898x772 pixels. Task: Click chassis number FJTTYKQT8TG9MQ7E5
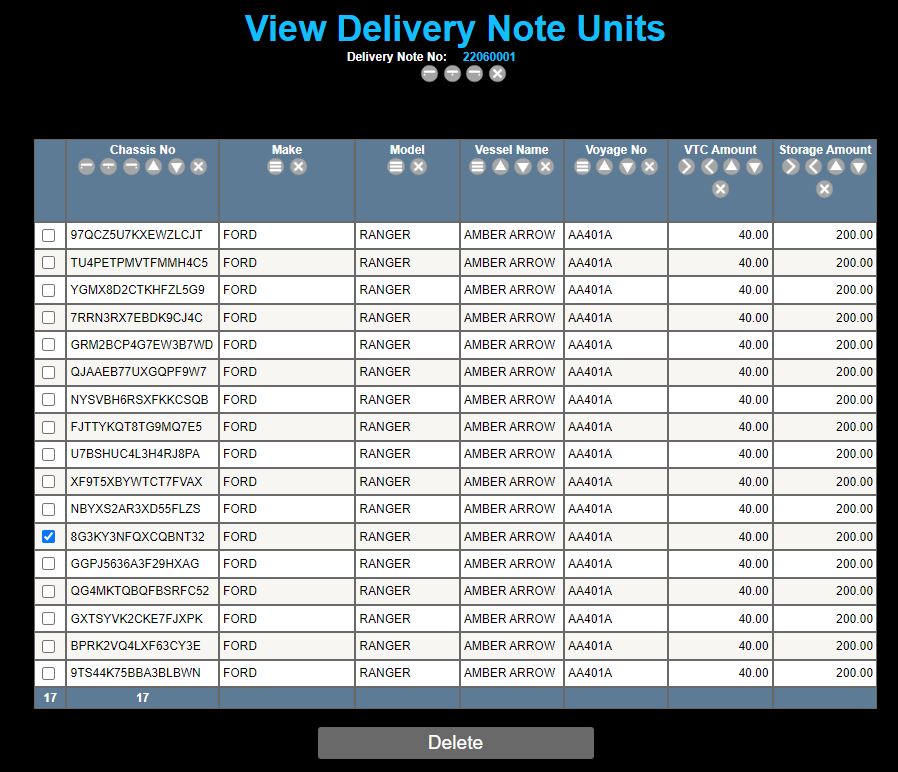(136, 427)
